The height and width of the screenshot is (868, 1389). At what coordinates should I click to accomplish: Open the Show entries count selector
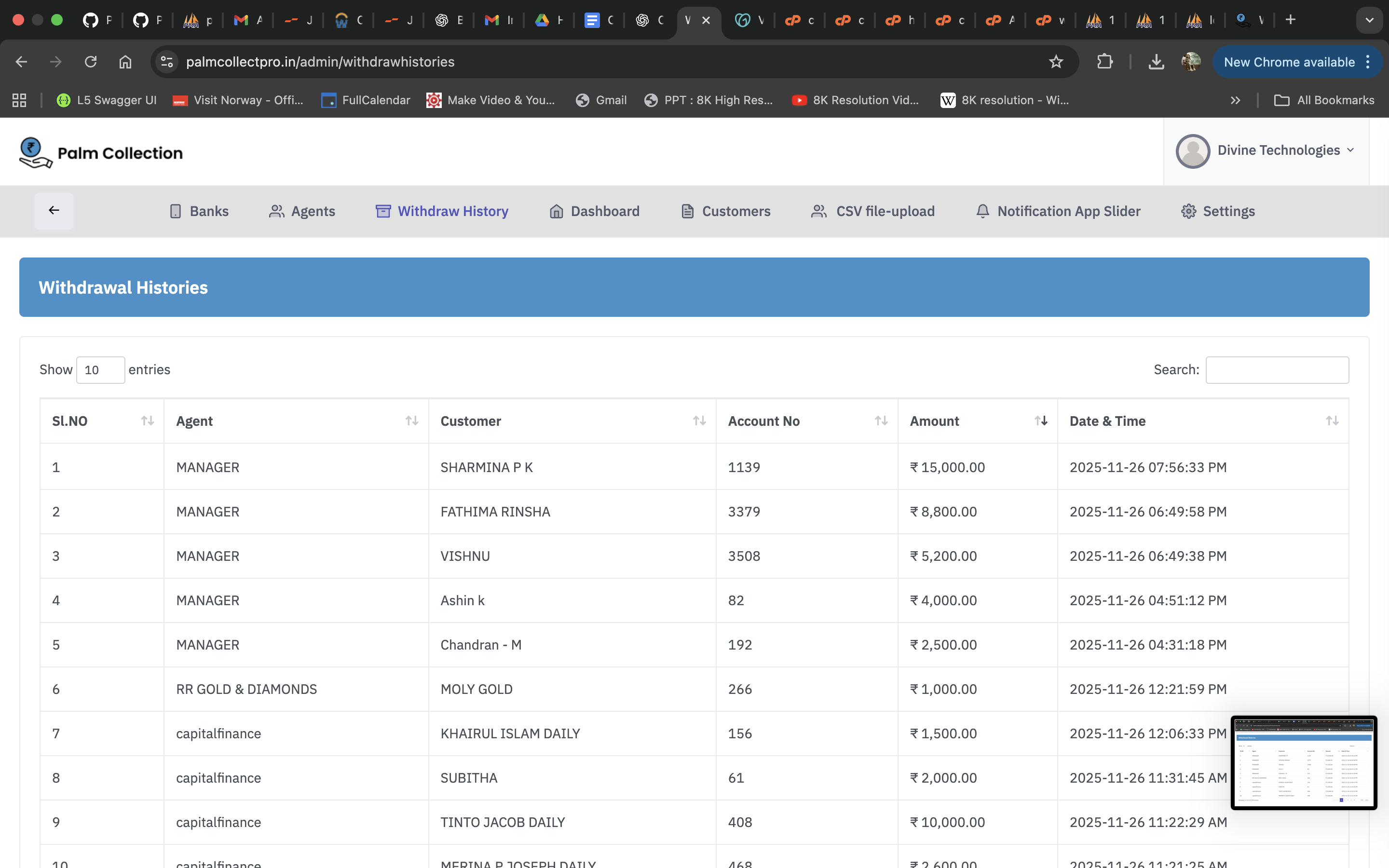(x=100, y=370)
